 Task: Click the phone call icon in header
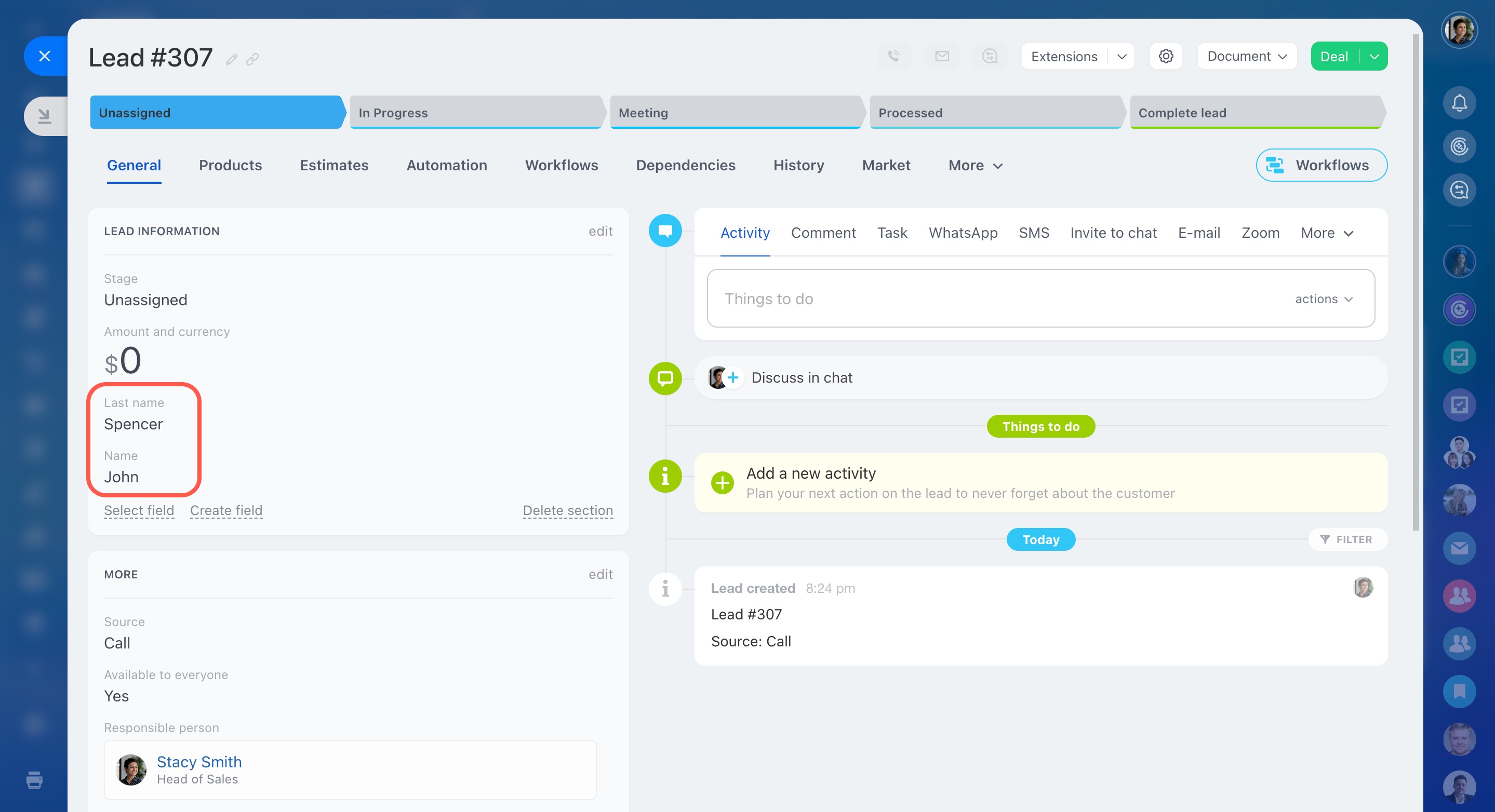click(894, 56)
